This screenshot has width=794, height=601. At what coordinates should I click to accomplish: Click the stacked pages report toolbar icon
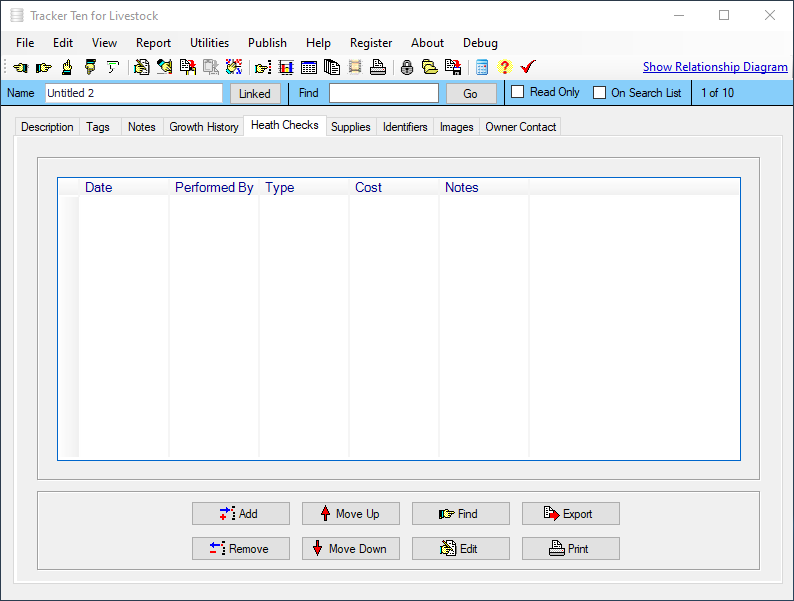tap(332, 67)
